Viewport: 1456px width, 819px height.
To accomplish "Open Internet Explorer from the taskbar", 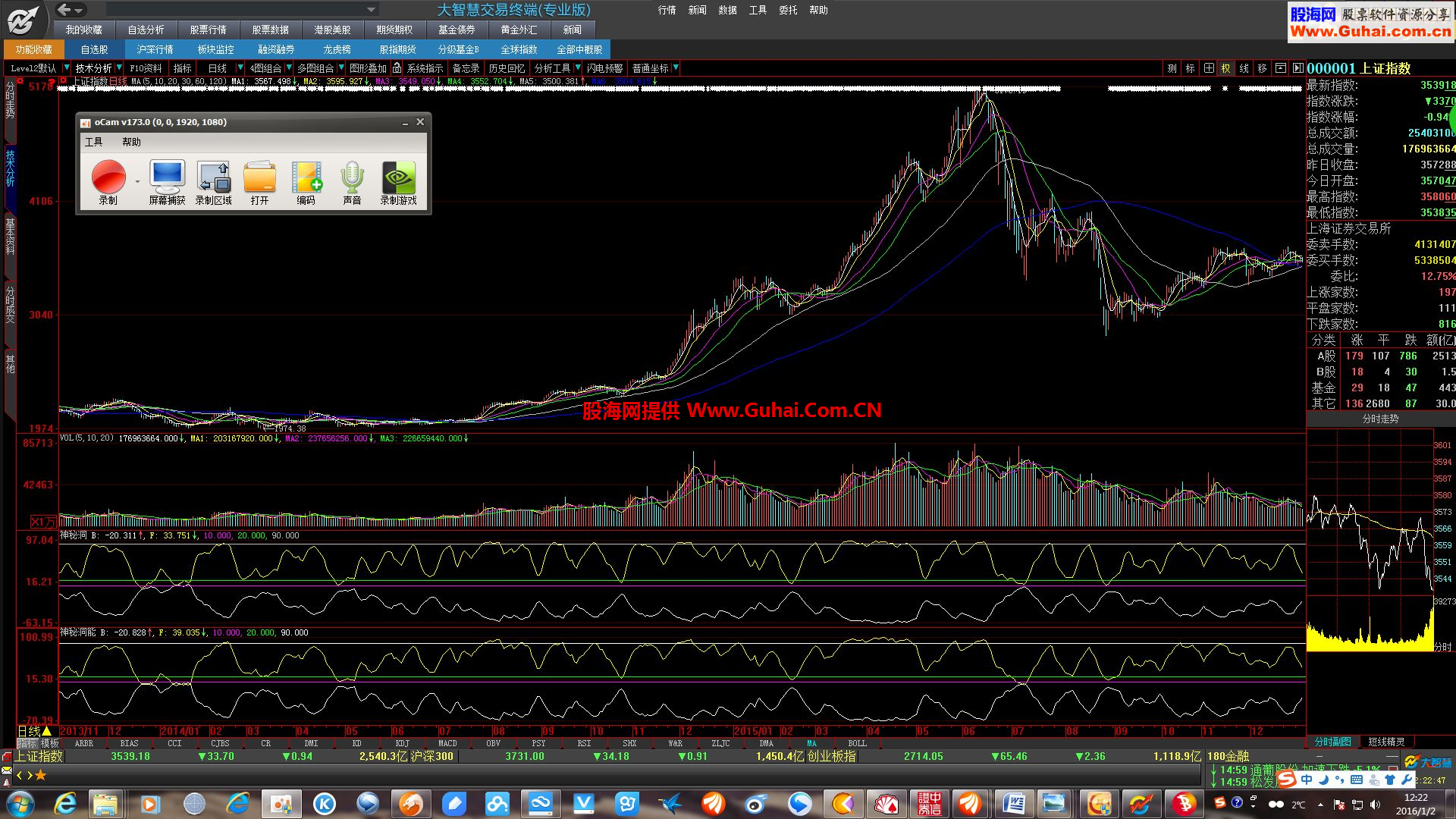I will [x=65, y=804].
